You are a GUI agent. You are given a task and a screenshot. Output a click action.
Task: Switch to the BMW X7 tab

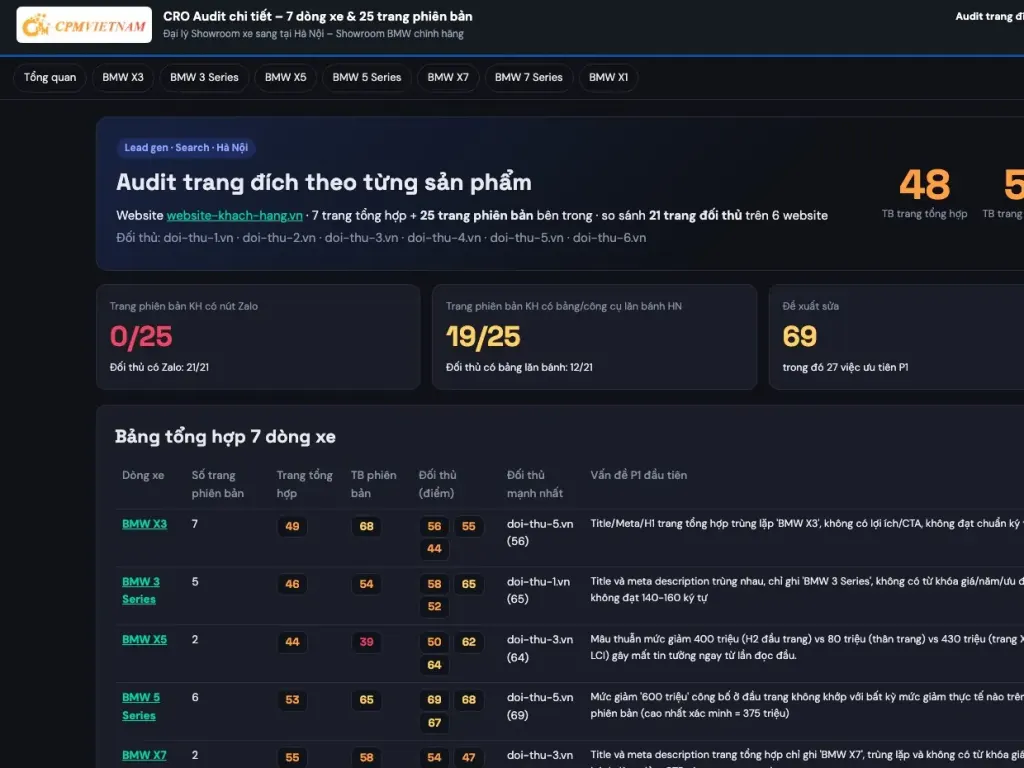448,77
